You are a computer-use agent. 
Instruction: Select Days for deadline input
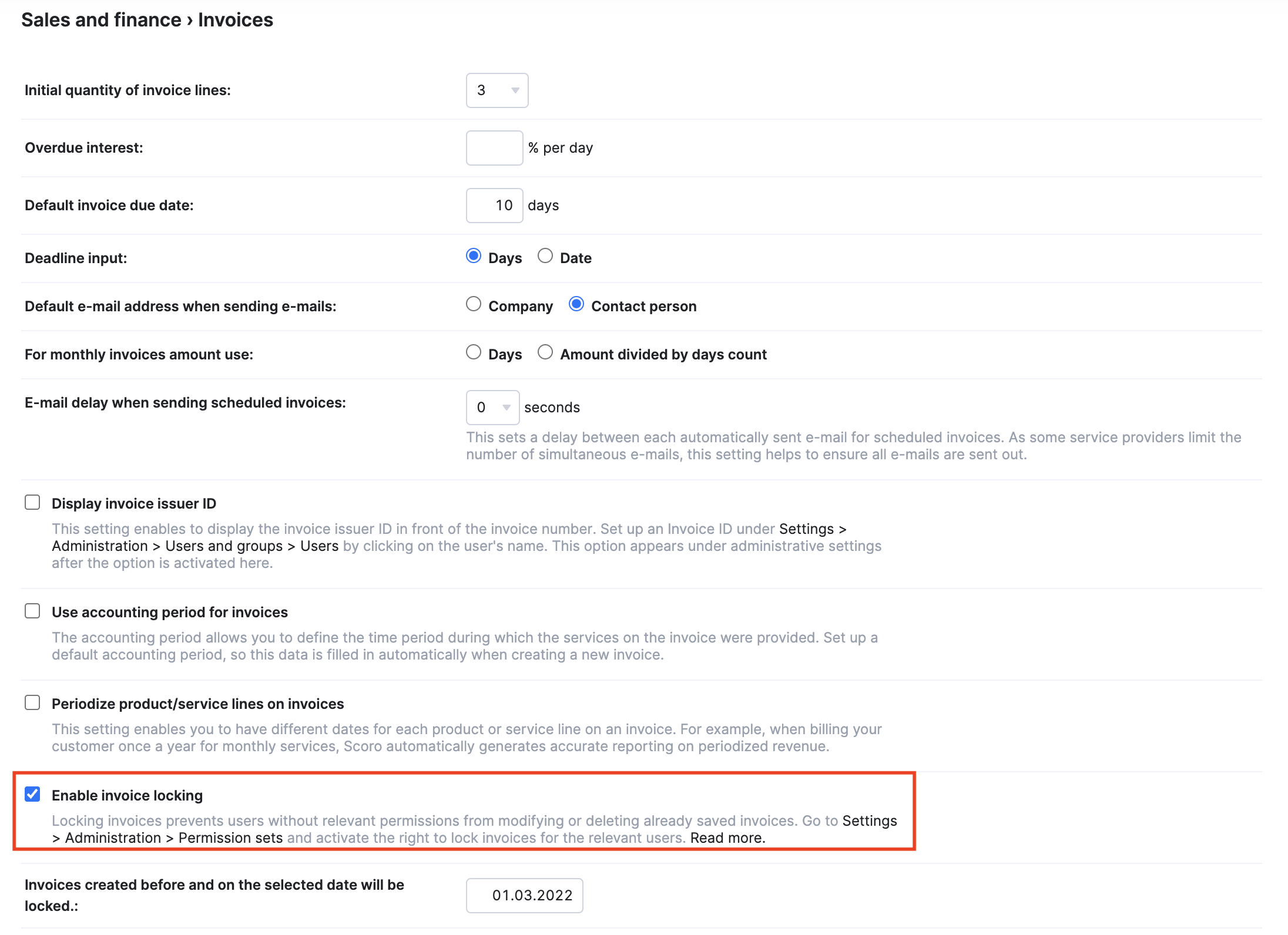[474, 256]
